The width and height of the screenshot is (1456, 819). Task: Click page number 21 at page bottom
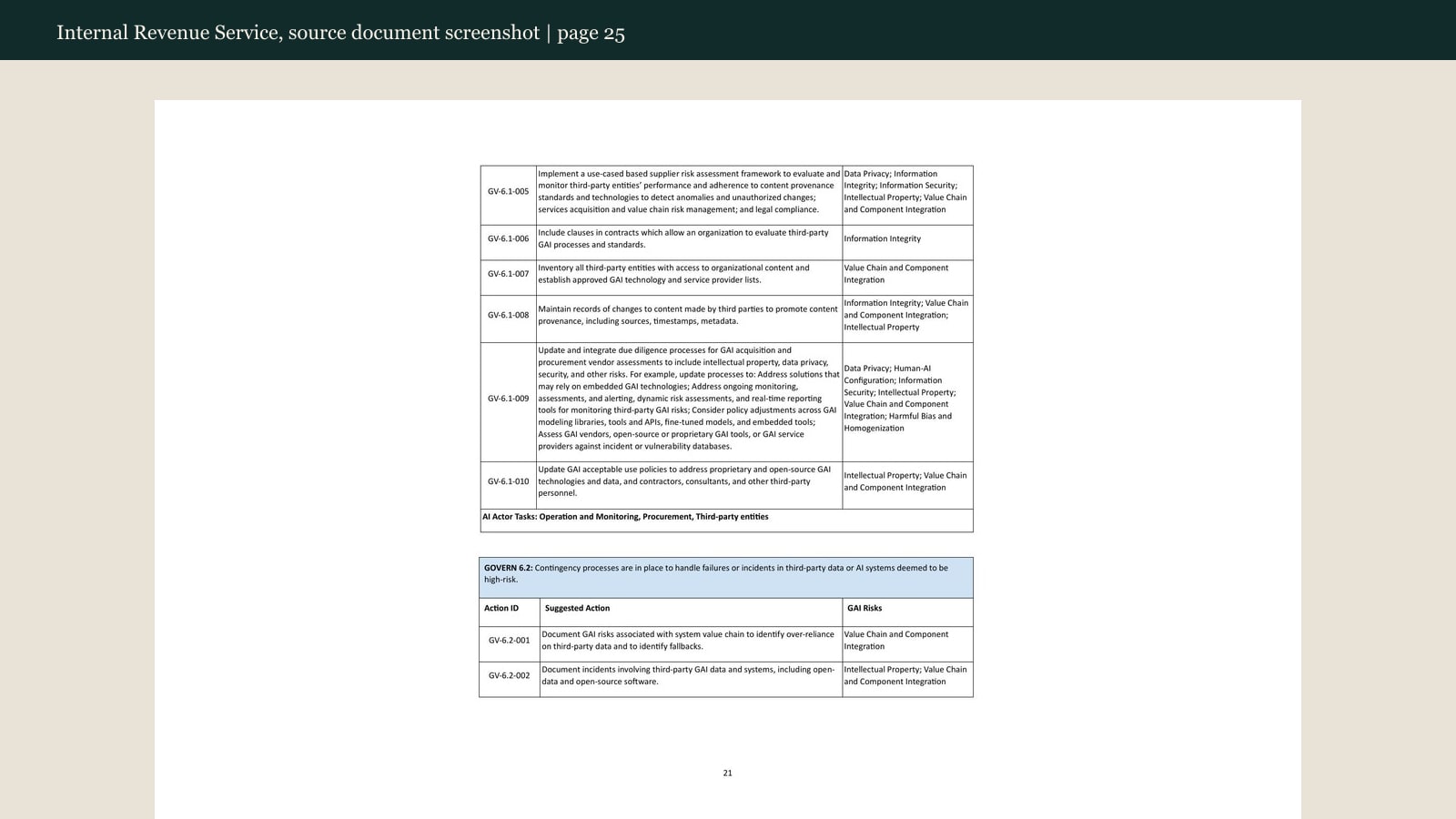[x=727, y=773]
